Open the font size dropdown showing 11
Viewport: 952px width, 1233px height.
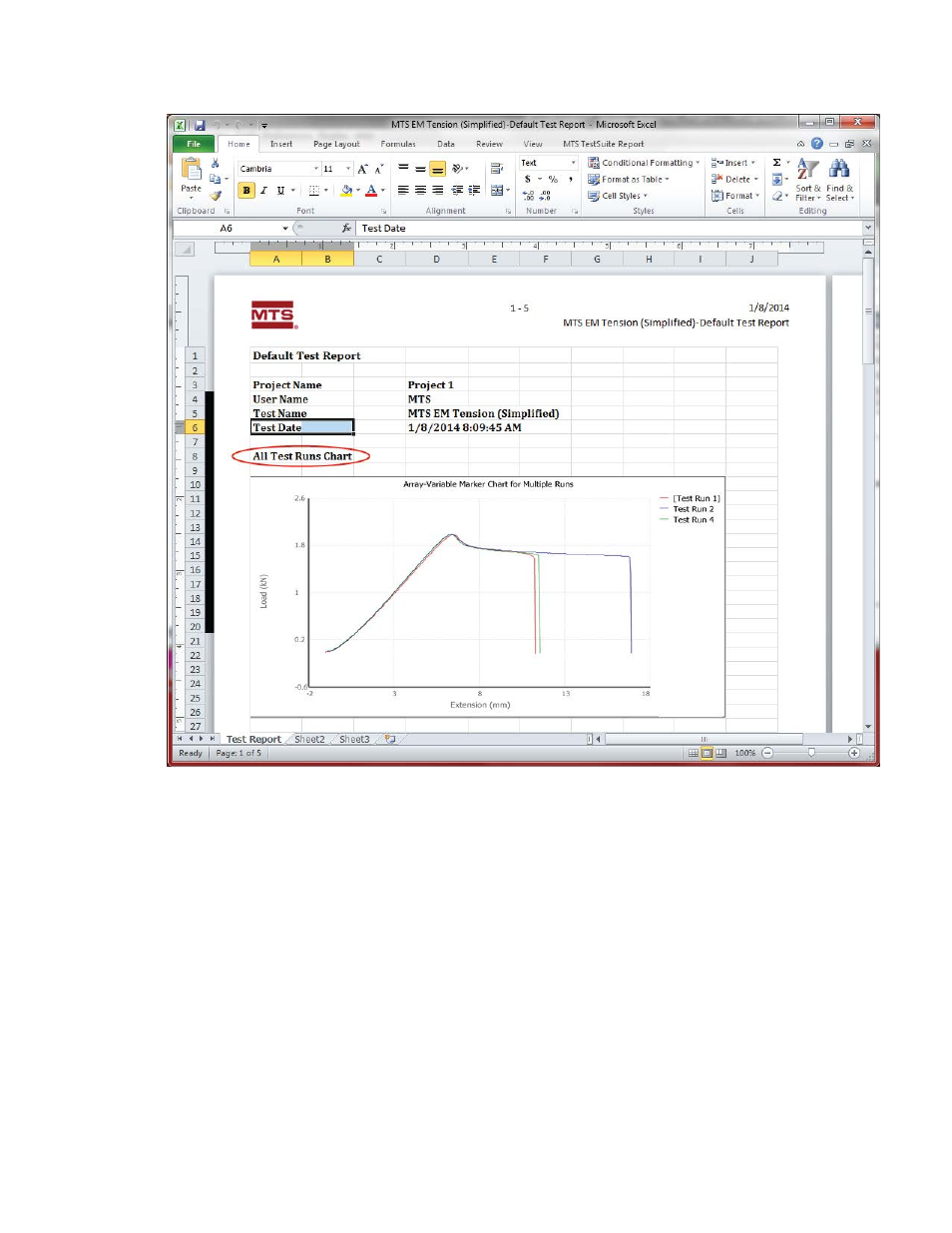348,169
